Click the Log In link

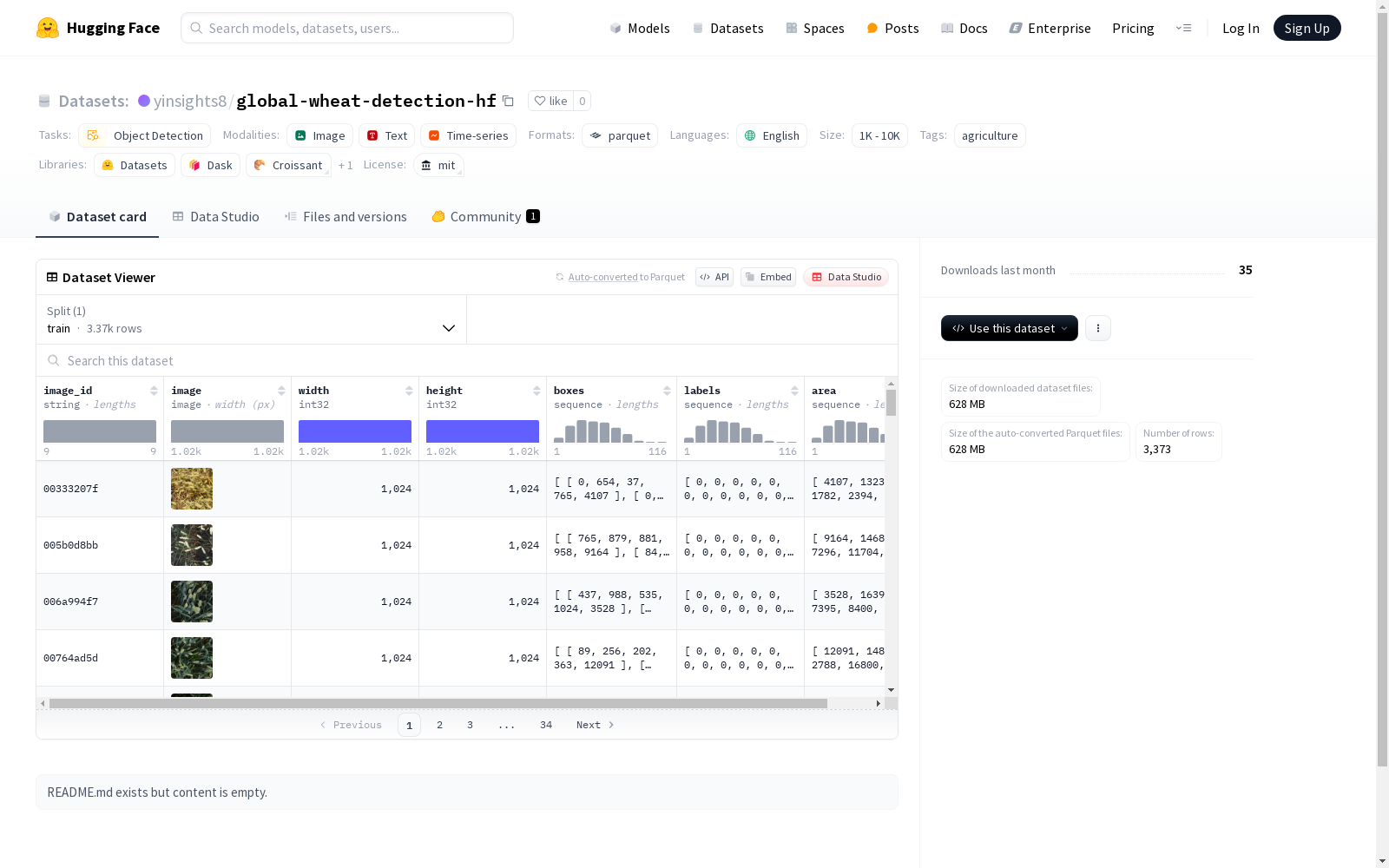click(x=1241, y=28)
